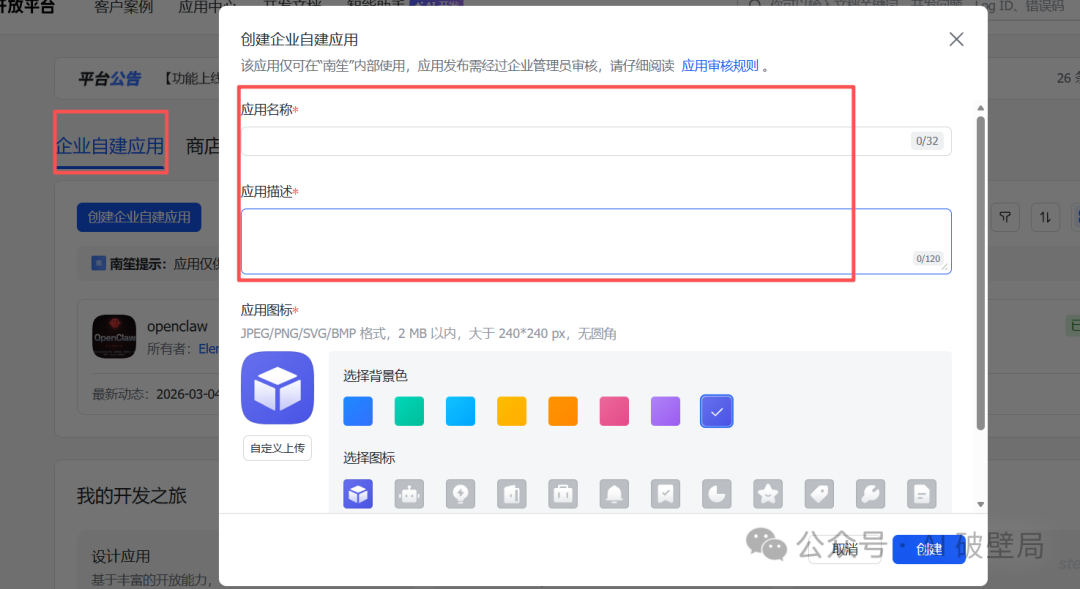Click the 应用描述 text area
This screenshot has width=1080, height=589.
[596, 241]
